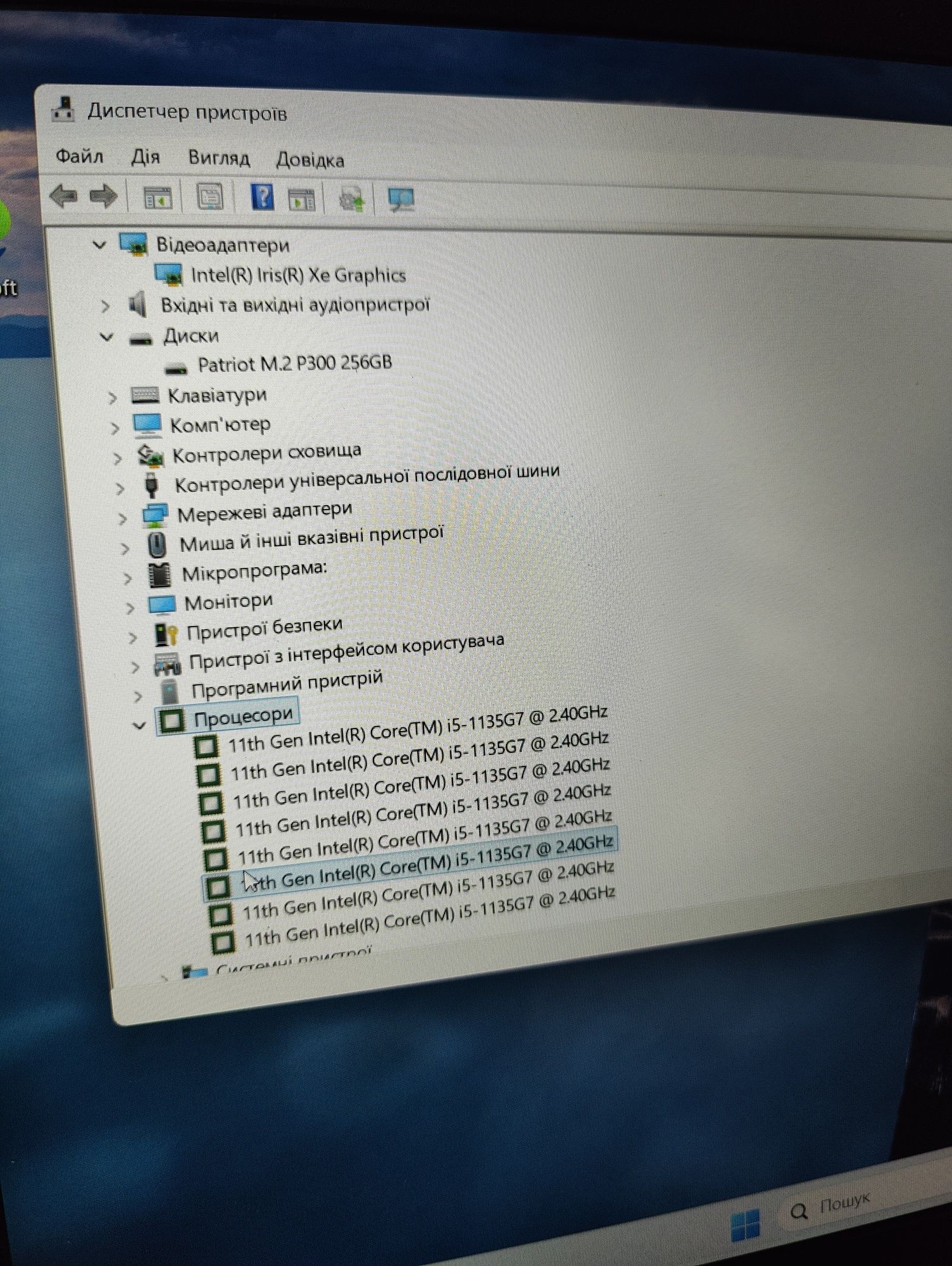Screen dimensions: 952x1266
Task: Click the Контролери сховища icon
Action: click(151, 454)
